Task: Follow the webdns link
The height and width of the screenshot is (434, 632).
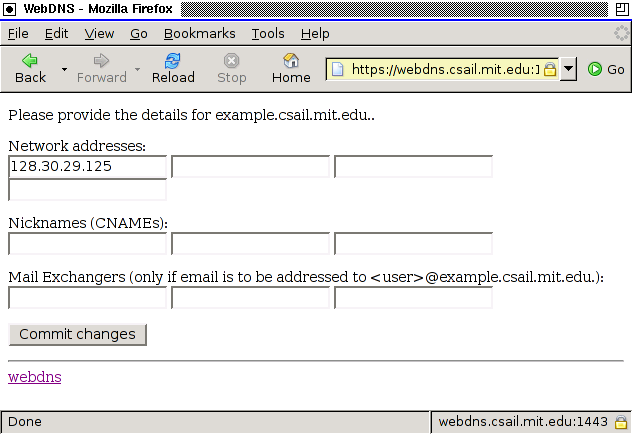Action: pyautogui.click(x=35, y=377)
